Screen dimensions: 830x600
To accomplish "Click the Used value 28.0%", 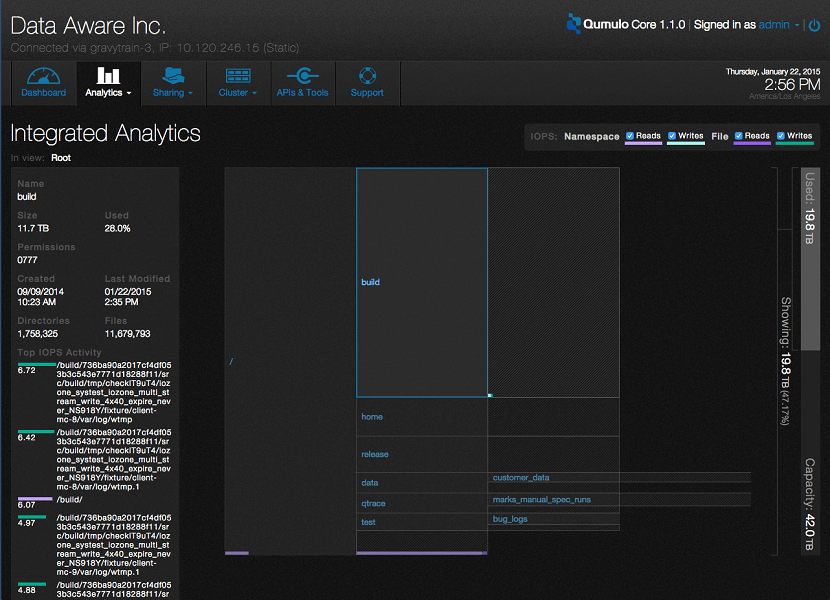I will [x=118, y=228].
